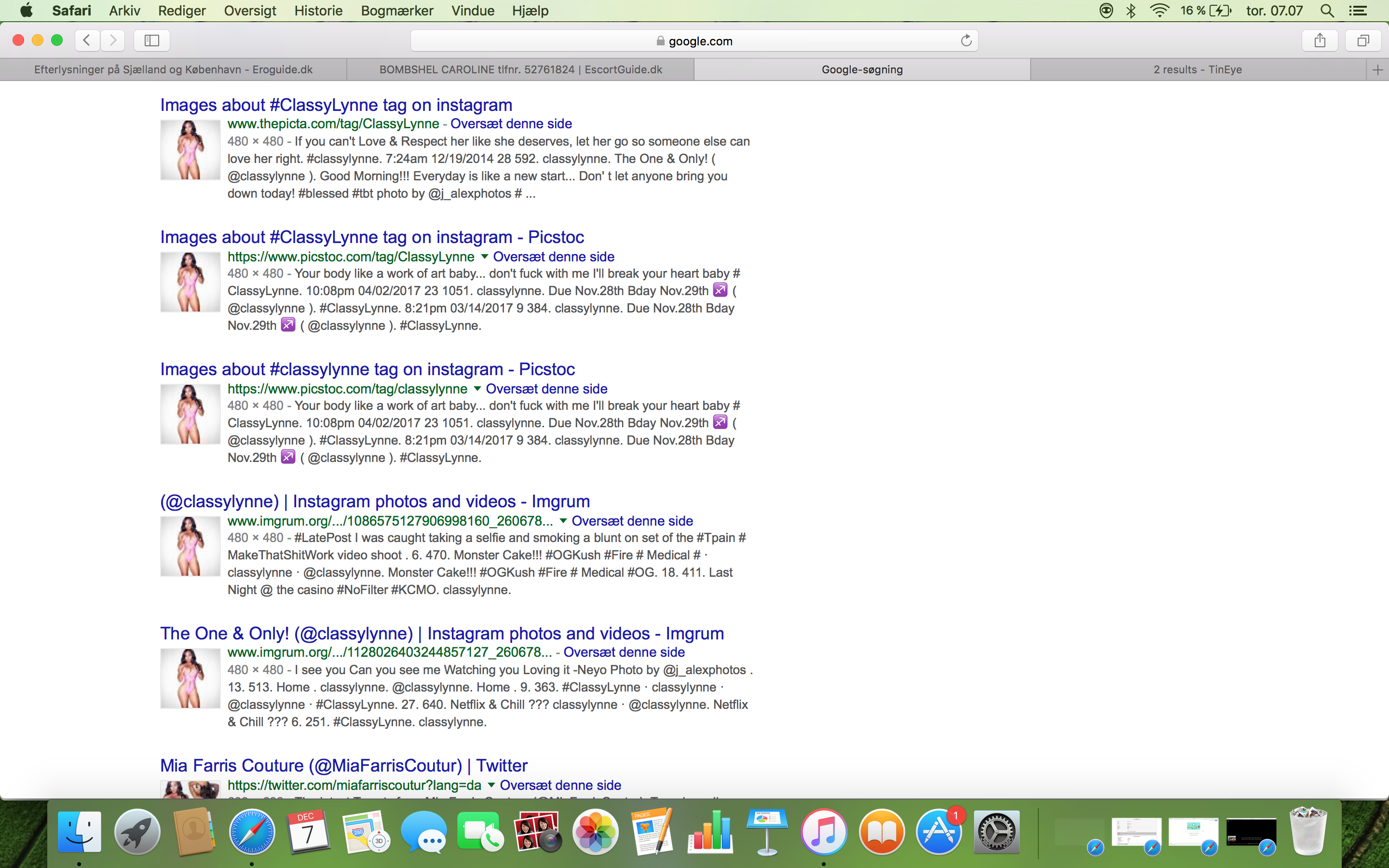Viewport: 1389px width, 868px height.
Task: Open the Bogmærker menu
Action: [396, 10]
